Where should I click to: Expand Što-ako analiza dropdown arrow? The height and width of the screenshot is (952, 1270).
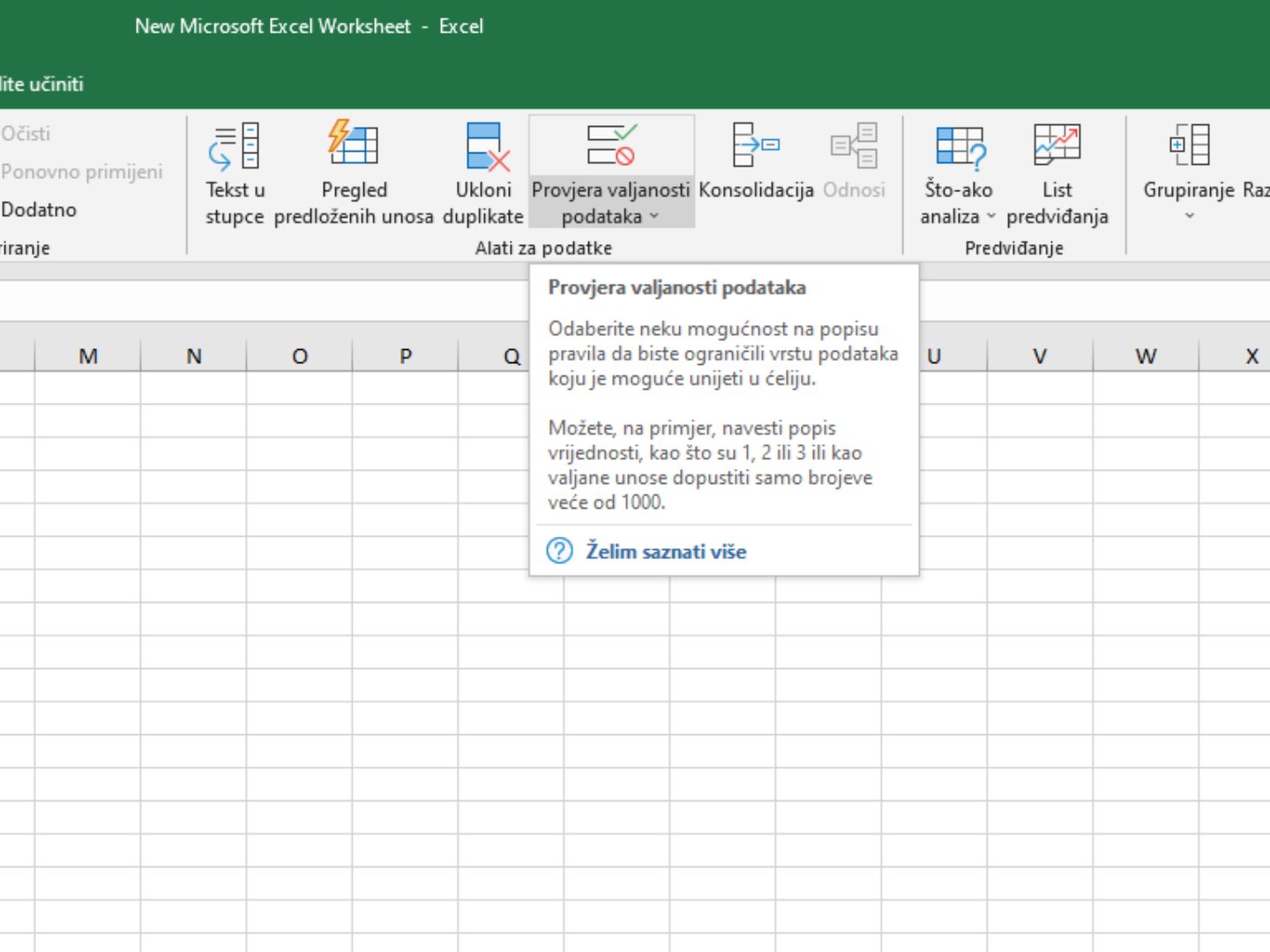pos(990,216)
